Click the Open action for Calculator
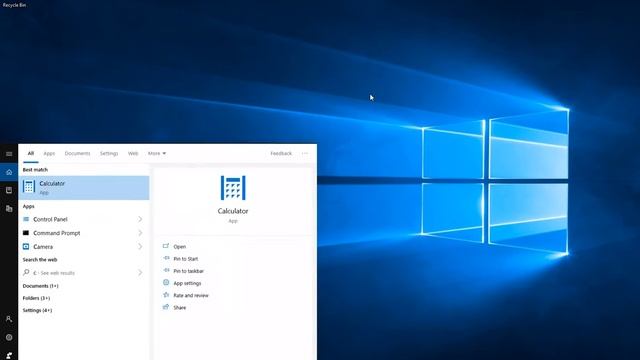This screenshot has height=360, width=640. [180, 247]
